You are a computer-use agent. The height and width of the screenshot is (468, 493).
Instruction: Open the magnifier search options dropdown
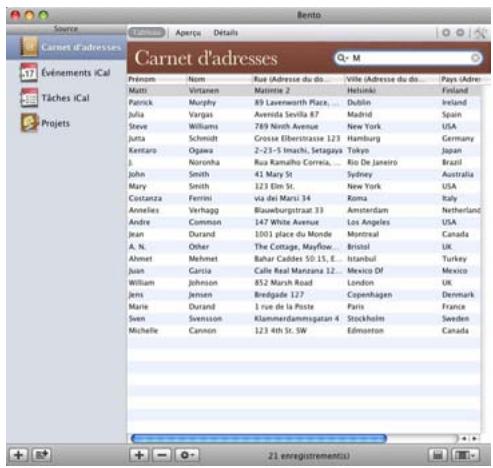pyautogui.click(x=342, y=58)
